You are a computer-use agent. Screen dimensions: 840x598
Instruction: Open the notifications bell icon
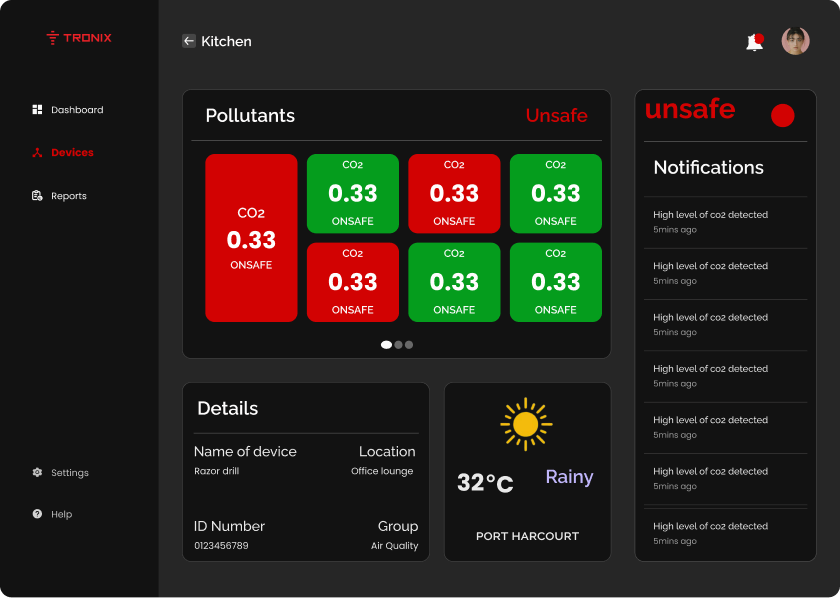pos(754,42)
